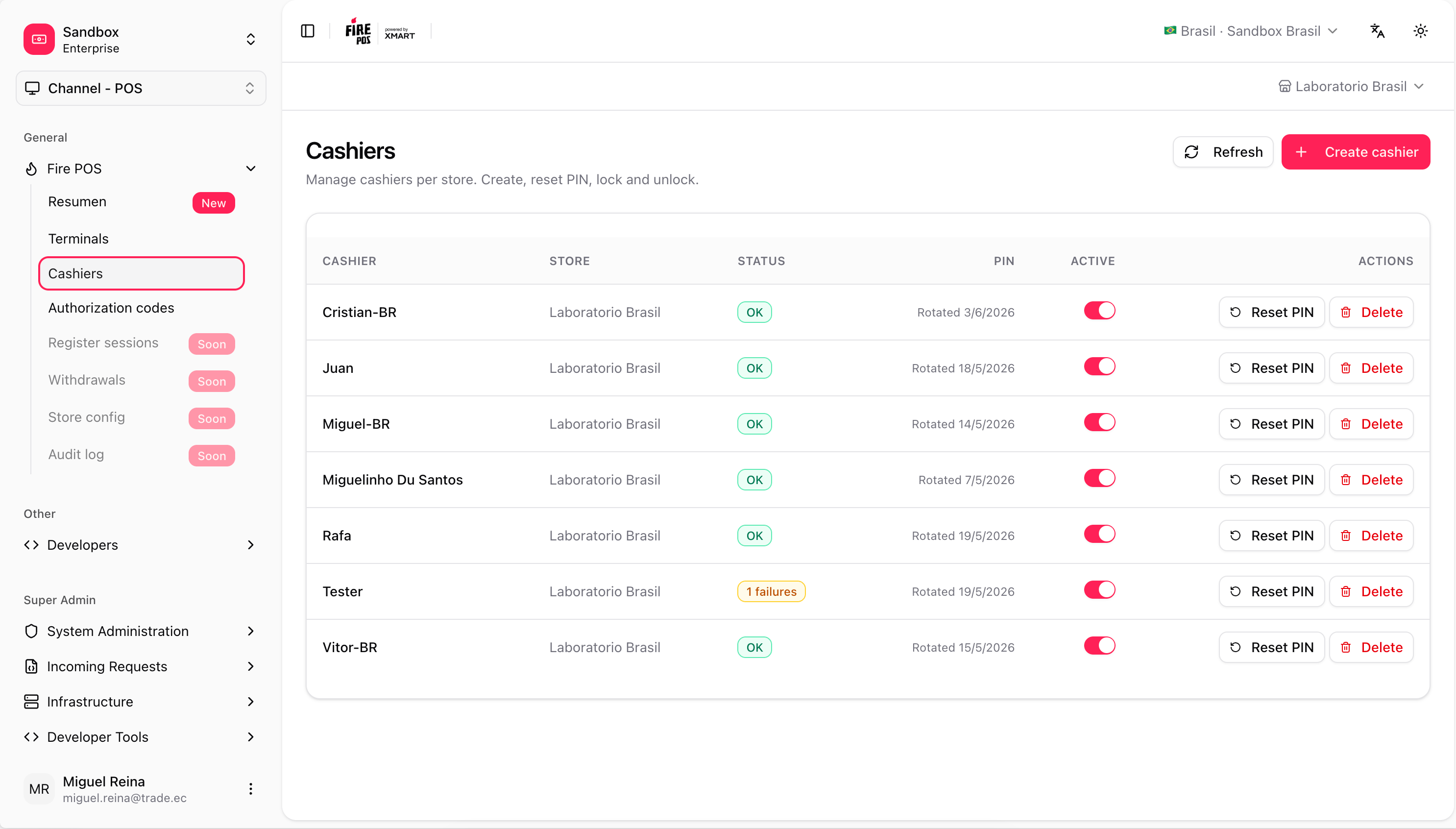
Task: Click the trash icon in Cristian-BR row
Action: point(1346,312)
